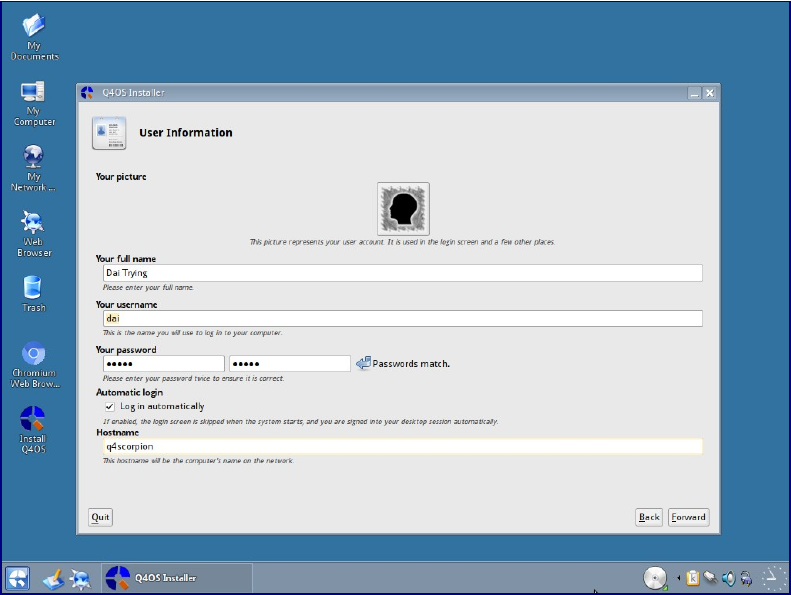The image size is (791, 595).
Task: Click the User Information ID card icon
Action: click(x=109, y=133)
